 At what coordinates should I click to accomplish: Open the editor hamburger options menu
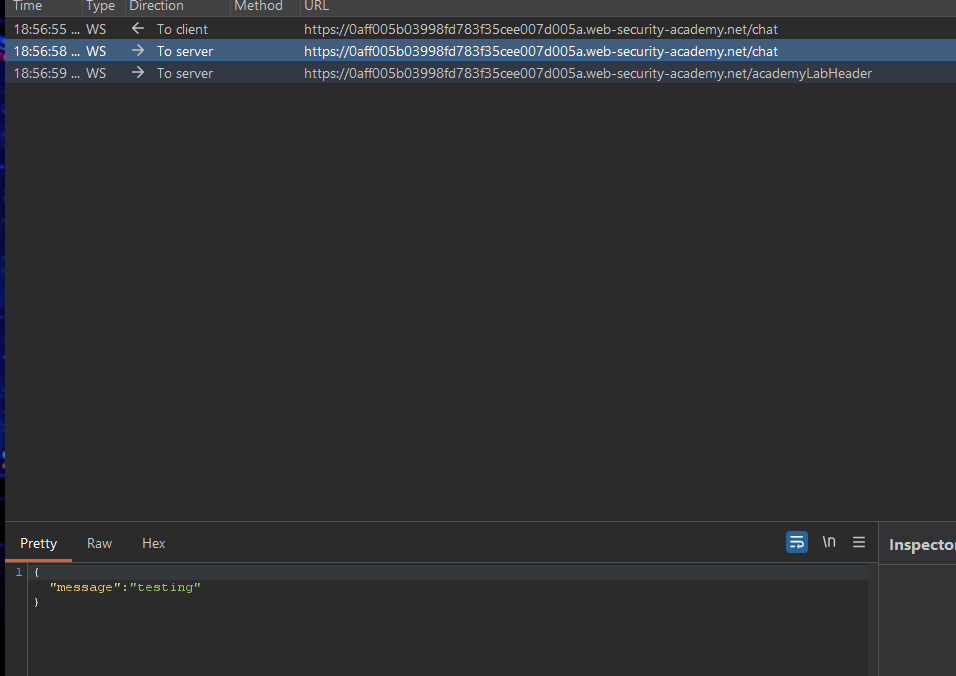coord(858,542)
